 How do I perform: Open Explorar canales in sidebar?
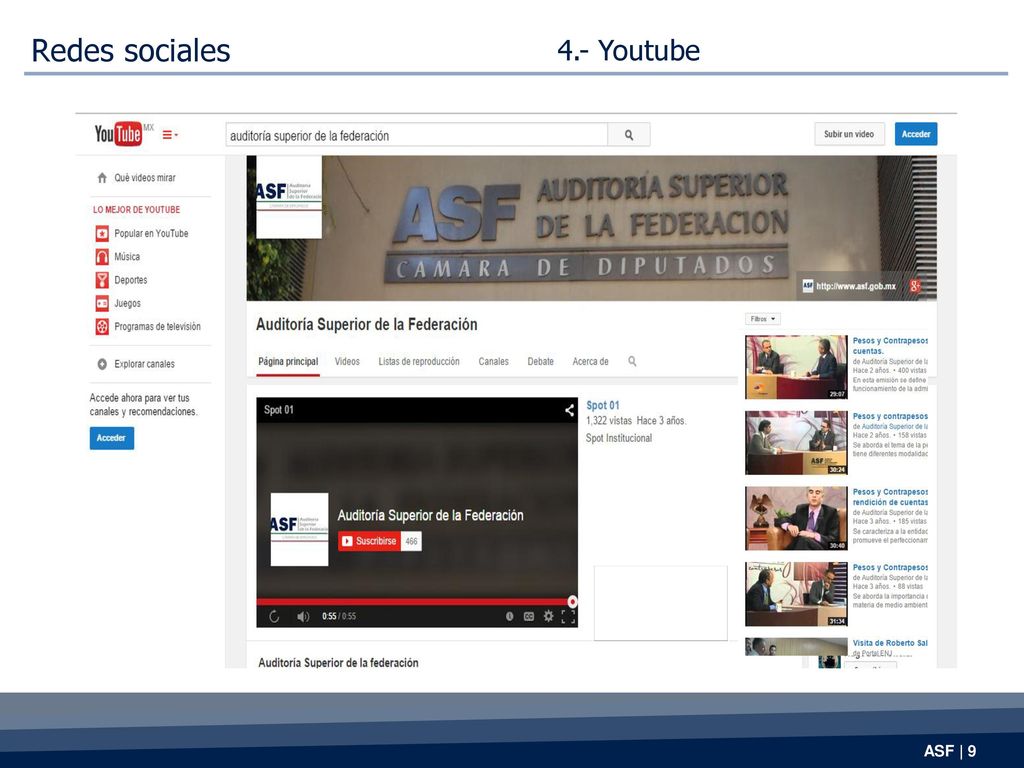tap(136, 364)
